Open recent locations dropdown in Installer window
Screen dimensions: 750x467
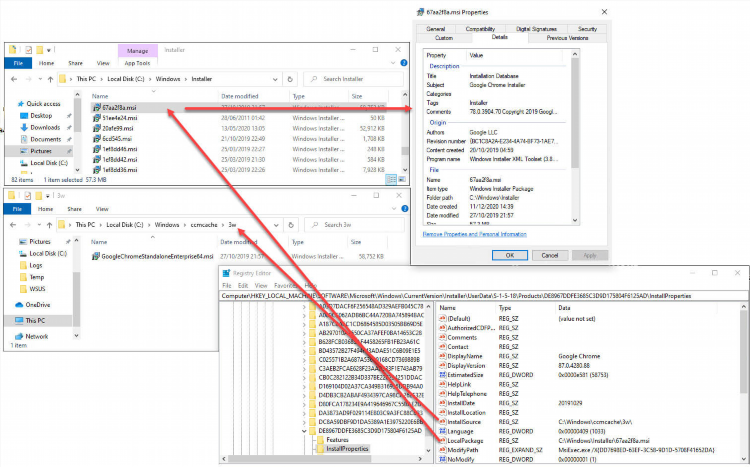pos(40,79)
